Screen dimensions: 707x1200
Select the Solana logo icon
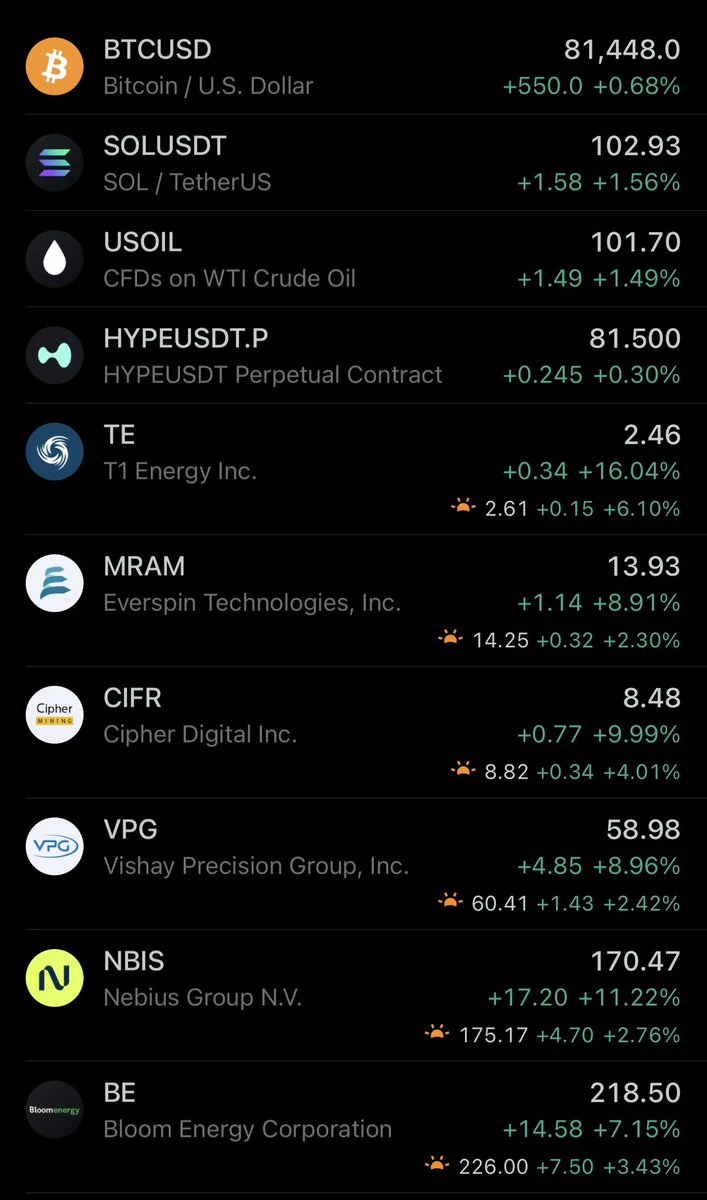[54, 163]
